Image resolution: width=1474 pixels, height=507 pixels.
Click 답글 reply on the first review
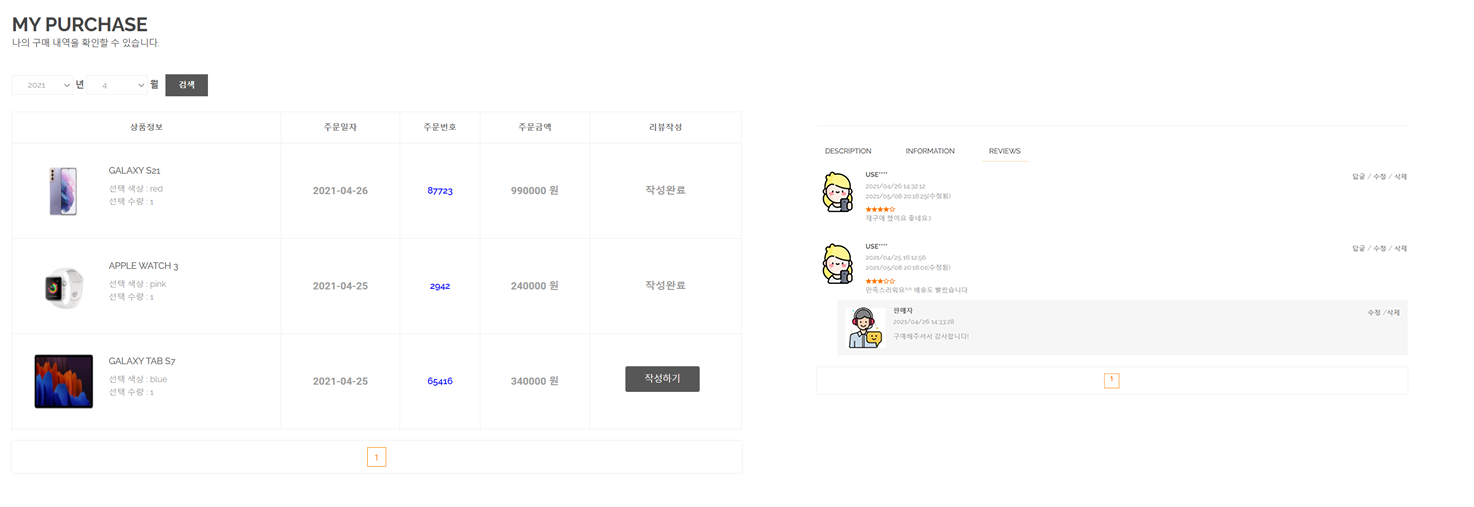tap(1358, 176)
